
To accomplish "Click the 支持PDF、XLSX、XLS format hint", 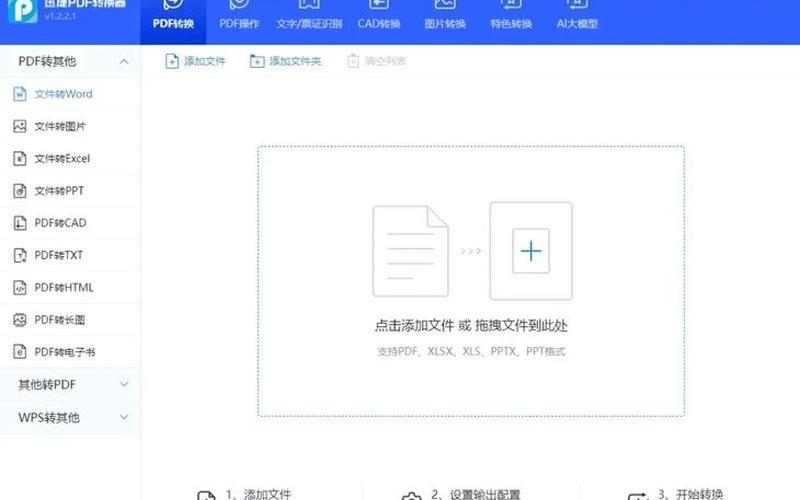I will [471, 352].
